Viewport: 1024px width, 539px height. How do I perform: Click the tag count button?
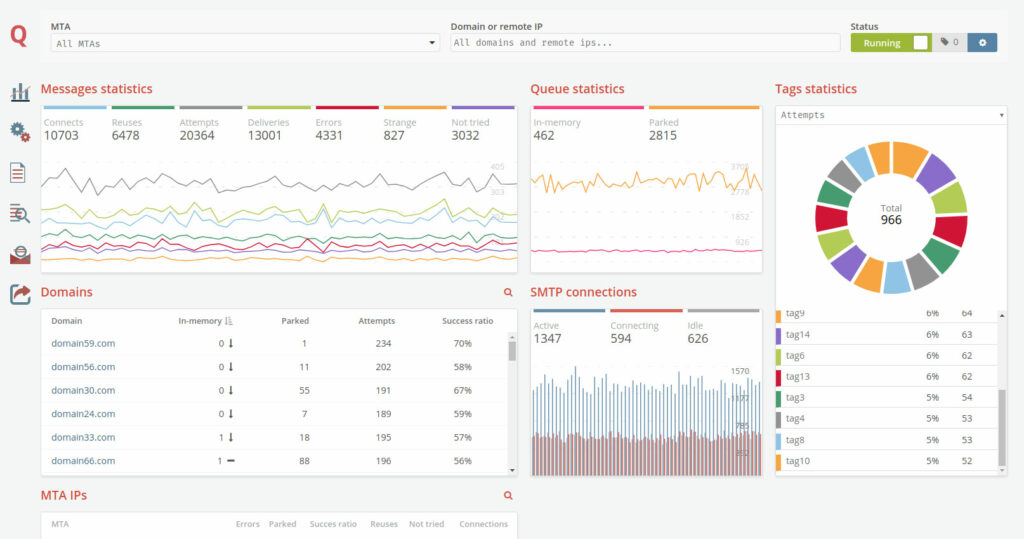(x=949, y=43)
